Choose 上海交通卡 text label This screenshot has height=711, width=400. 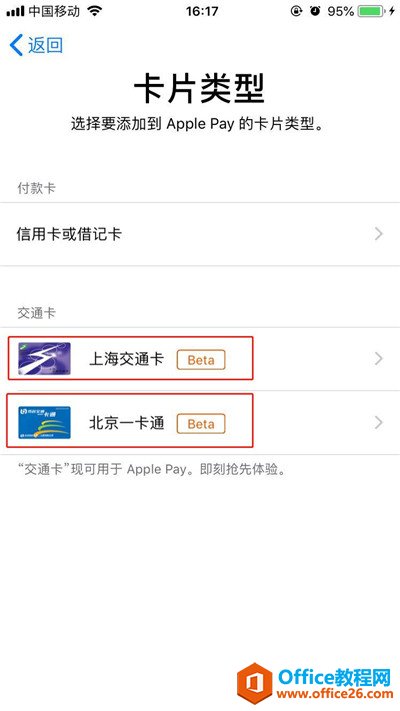[126, 359]
